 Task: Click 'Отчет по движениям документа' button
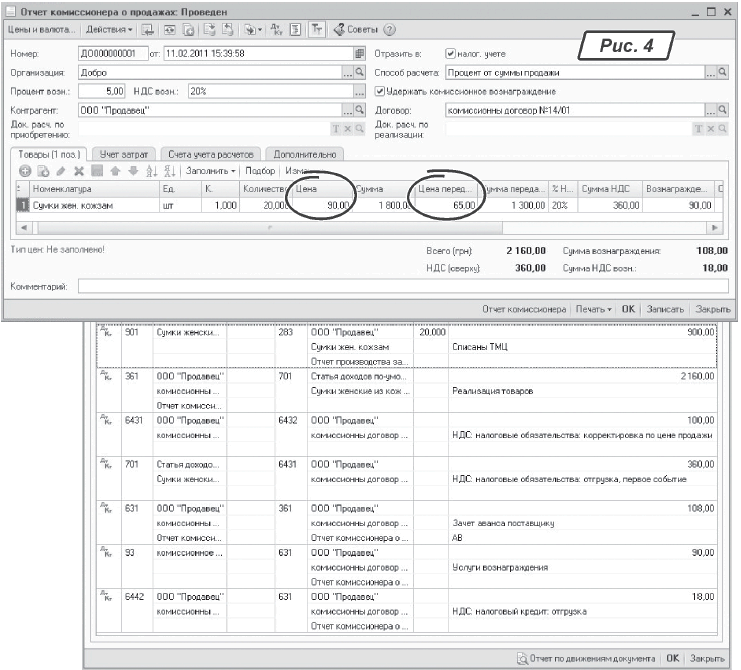click(x=585, y=658)
